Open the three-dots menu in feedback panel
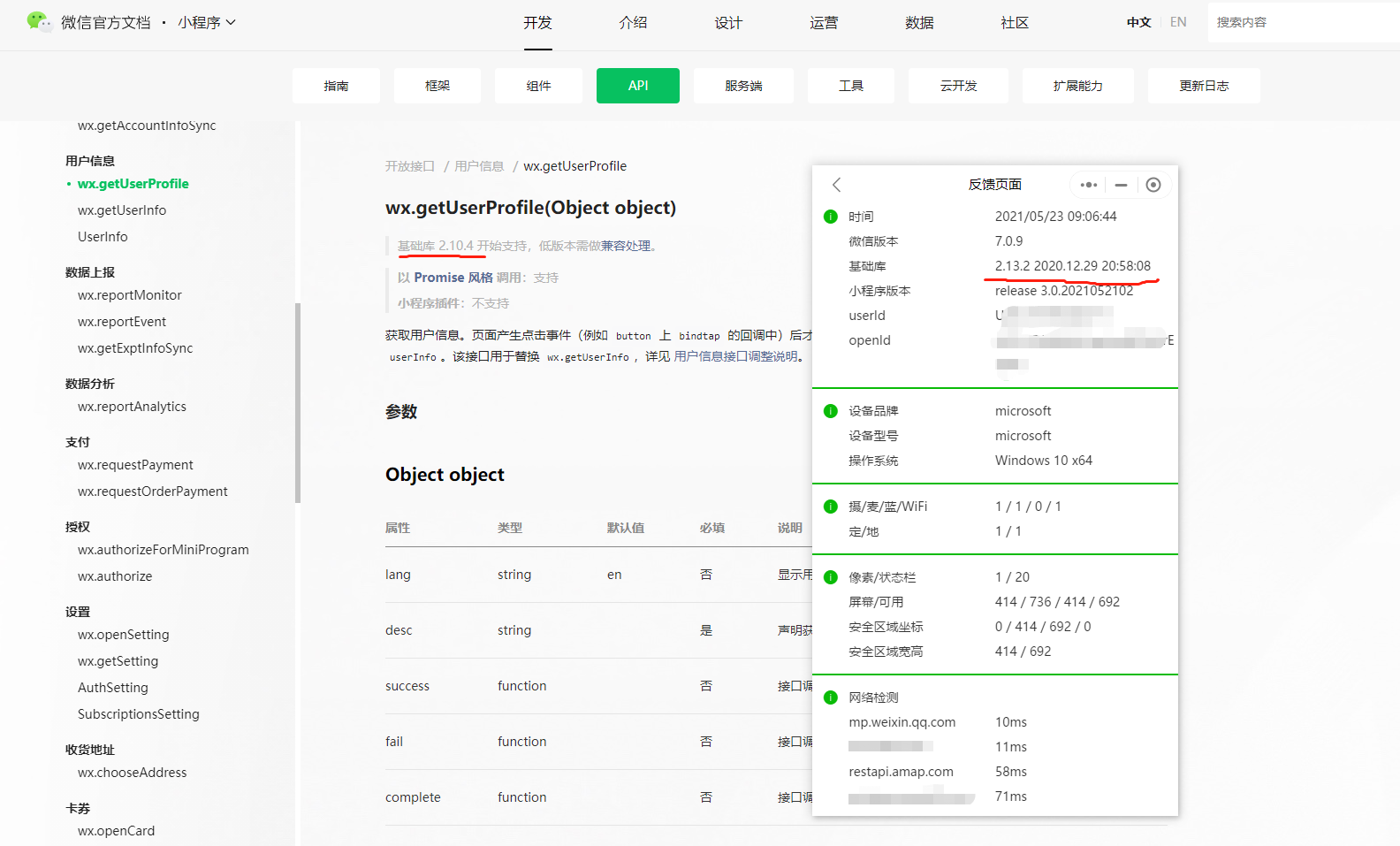This screenshot has height=846, width=1400. coord(1089,185)
